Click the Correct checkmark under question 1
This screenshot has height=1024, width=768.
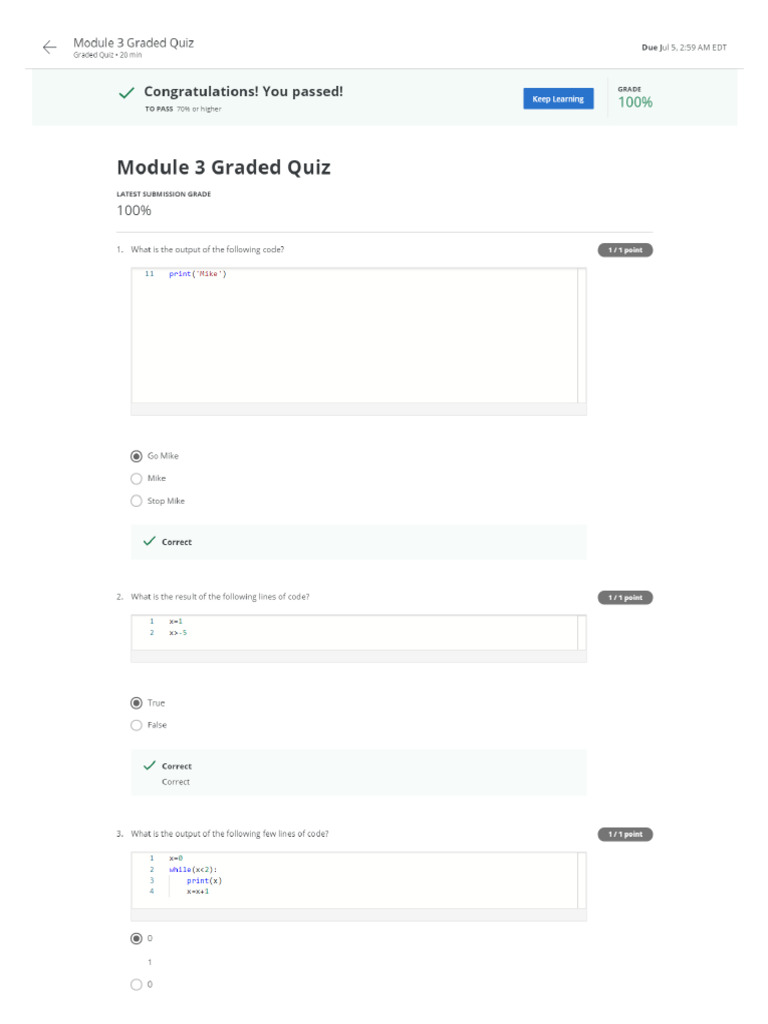click(150, 541)
